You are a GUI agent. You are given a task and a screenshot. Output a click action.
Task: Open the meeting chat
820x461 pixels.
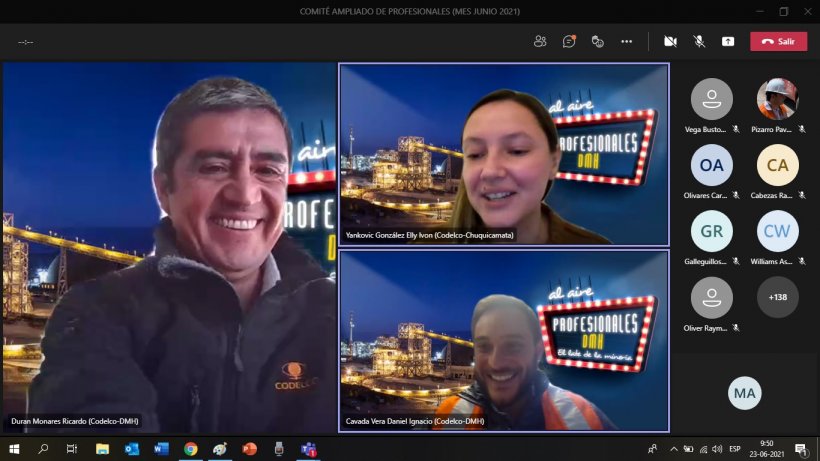coord(569,41)
